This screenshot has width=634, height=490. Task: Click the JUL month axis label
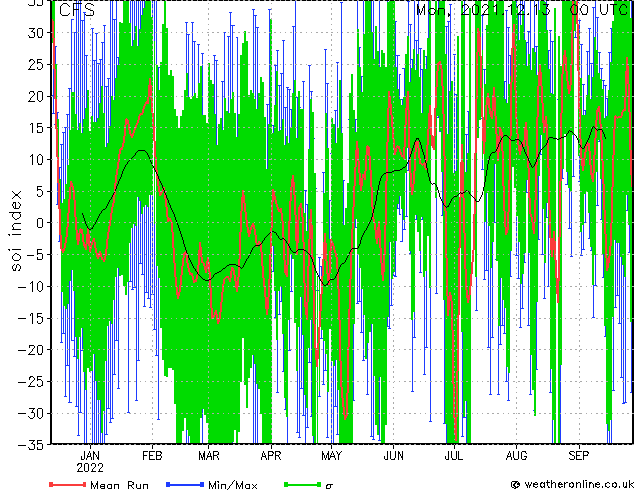click(454, 456)
